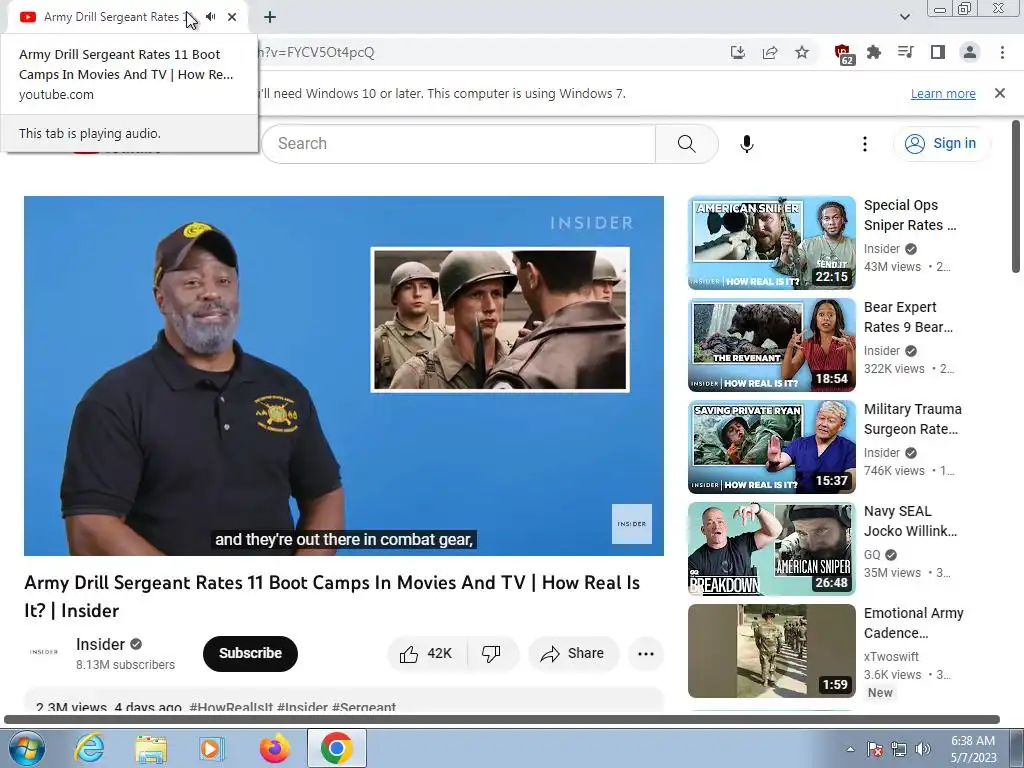Screen dimensions: 1024x768
Task: Open the Action Center flag icon
Action: pyautogui.click(x=875, y=749)
